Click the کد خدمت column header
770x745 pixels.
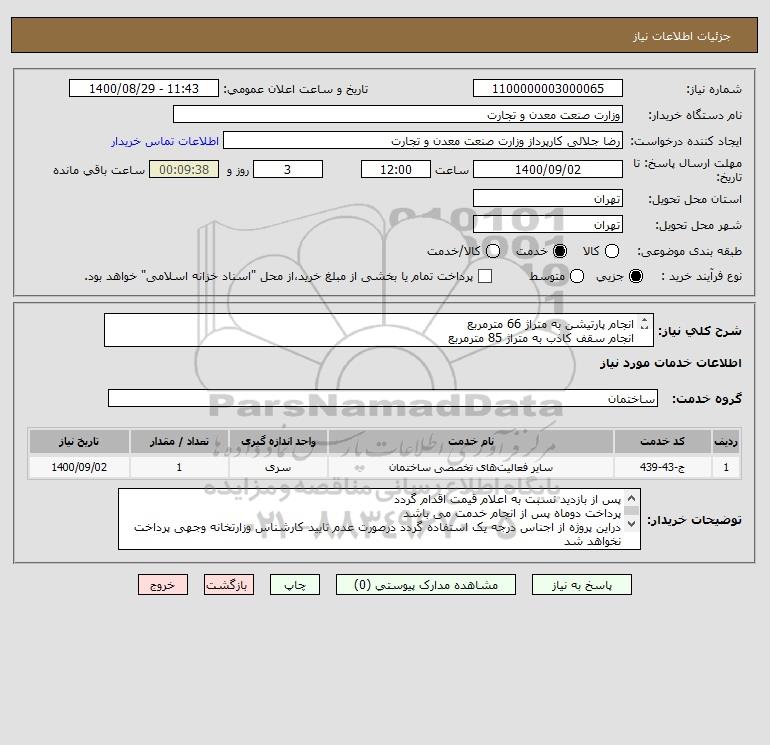(662, 441)
